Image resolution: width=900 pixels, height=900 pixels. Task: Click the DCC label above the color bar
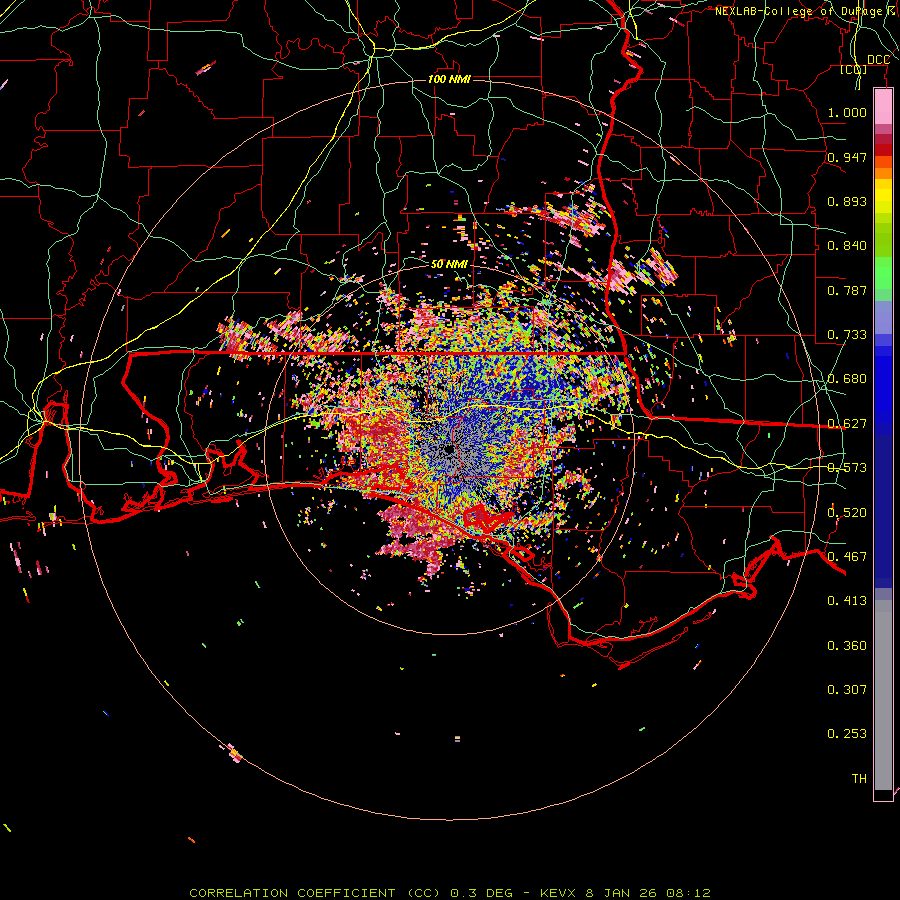coord(878,60)
